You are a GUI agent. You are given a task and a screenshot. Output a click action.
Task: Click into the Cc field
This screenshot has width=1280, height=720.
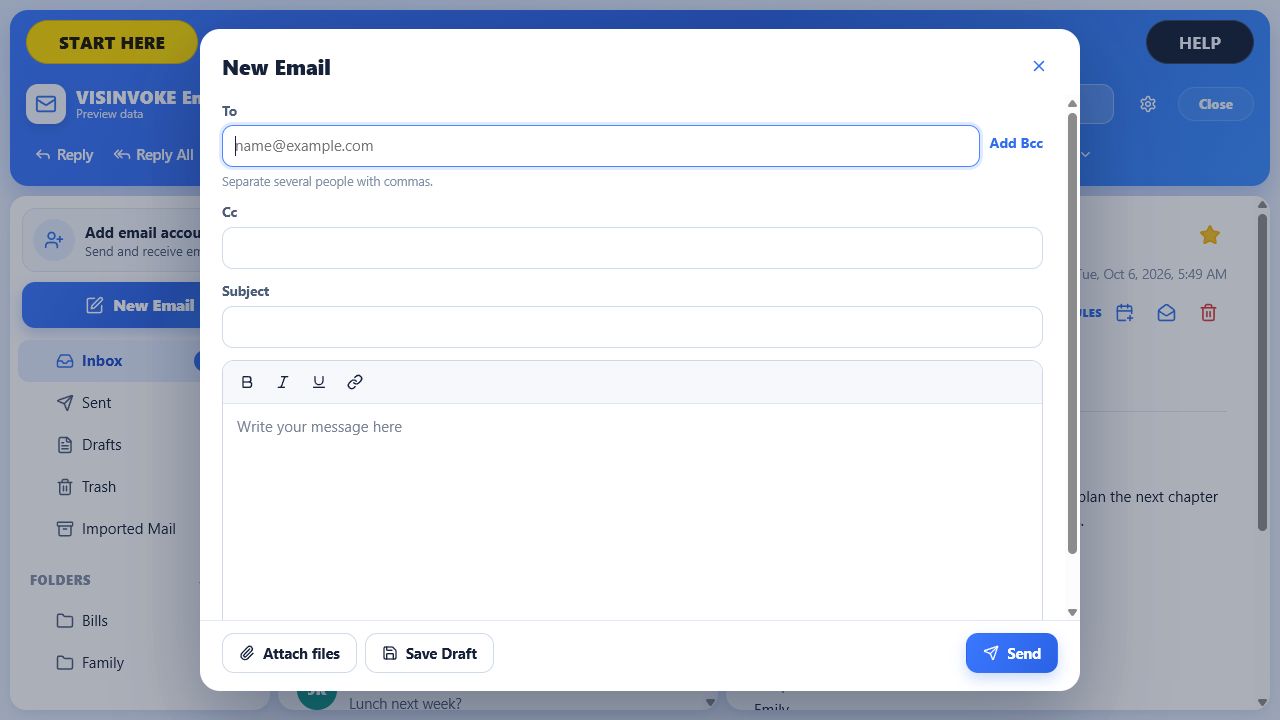pyautogui.click(x=632, y=248)
